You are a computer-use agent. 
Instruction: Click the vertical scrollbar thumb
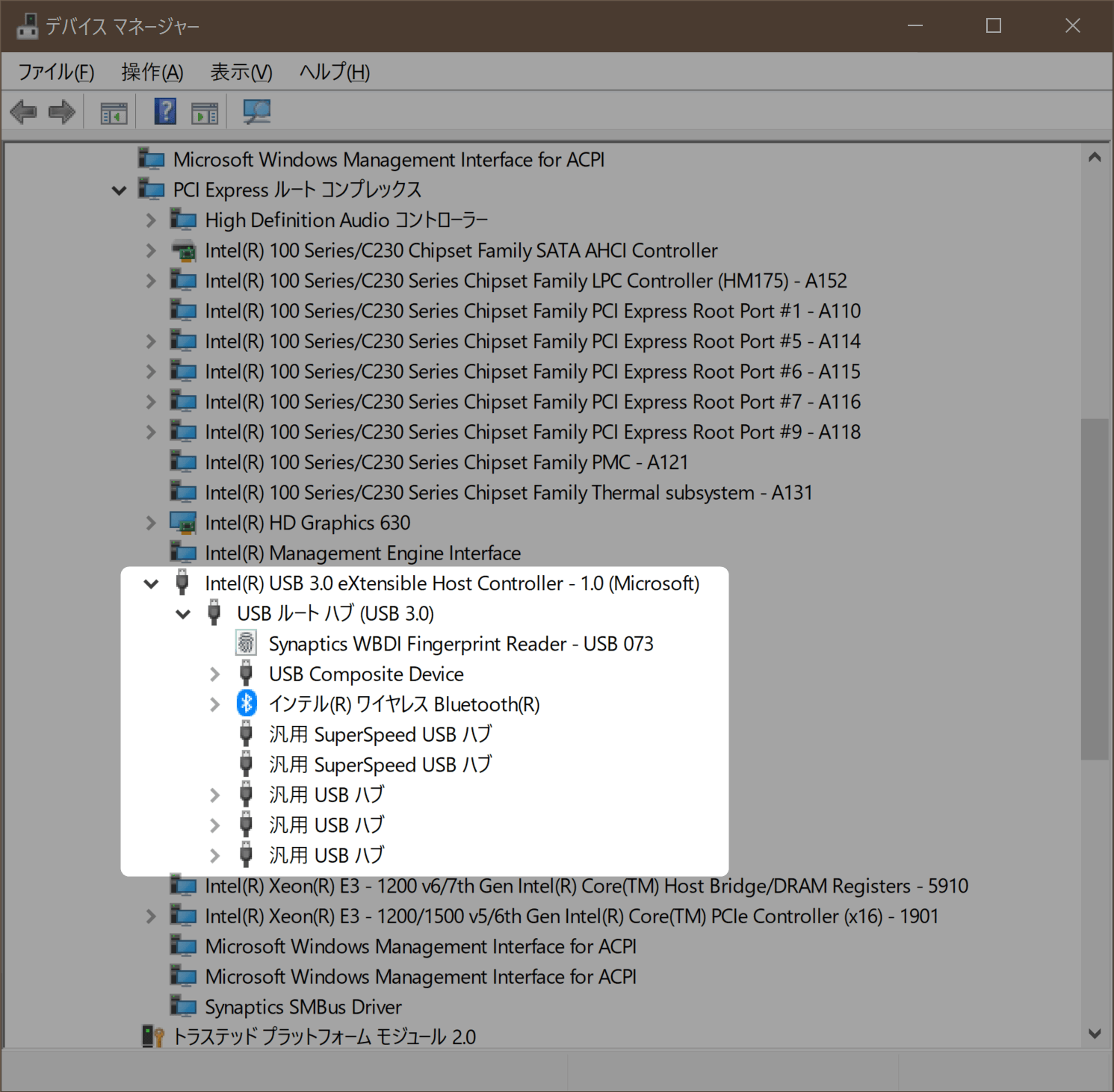click(1095, 589)
